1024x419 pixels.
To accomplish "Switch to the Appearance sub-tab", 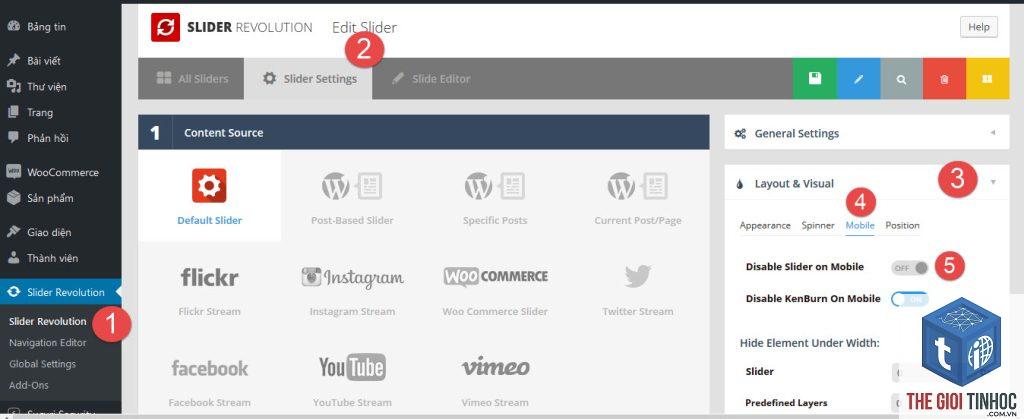I will point(765,225).
